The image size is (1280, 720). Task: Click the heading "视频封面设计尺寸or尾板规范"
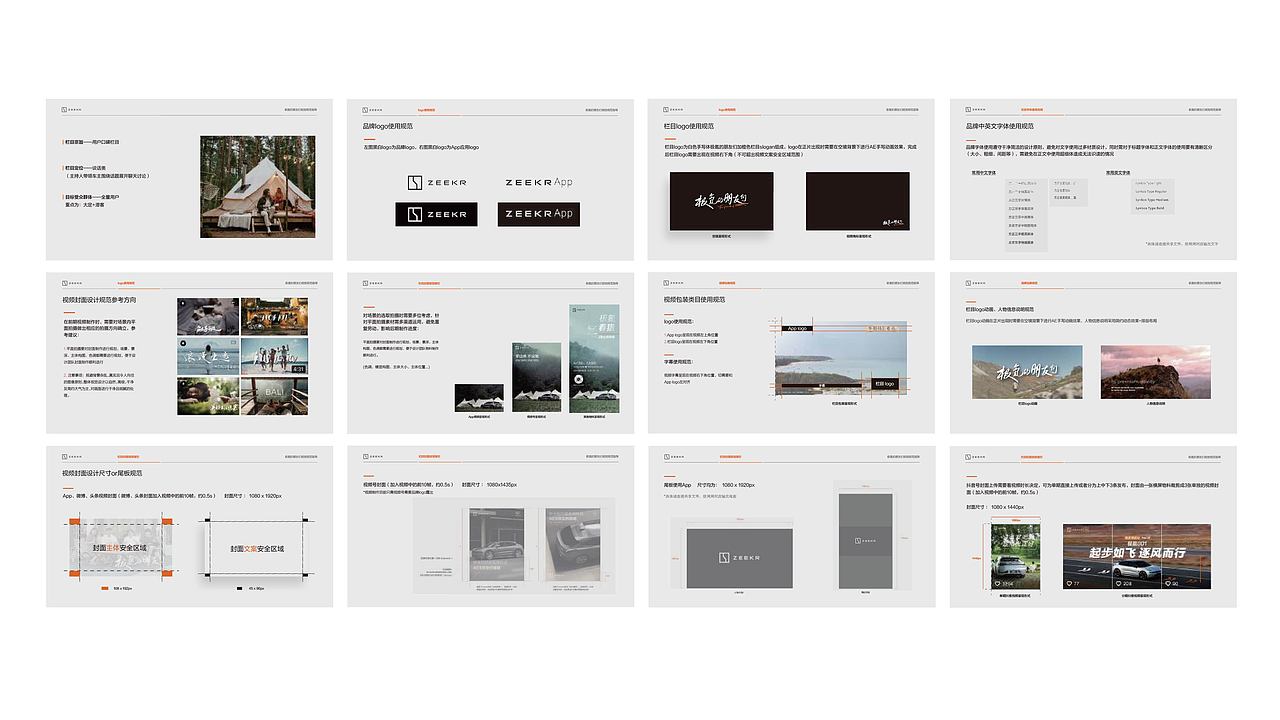tap(102, 473)
